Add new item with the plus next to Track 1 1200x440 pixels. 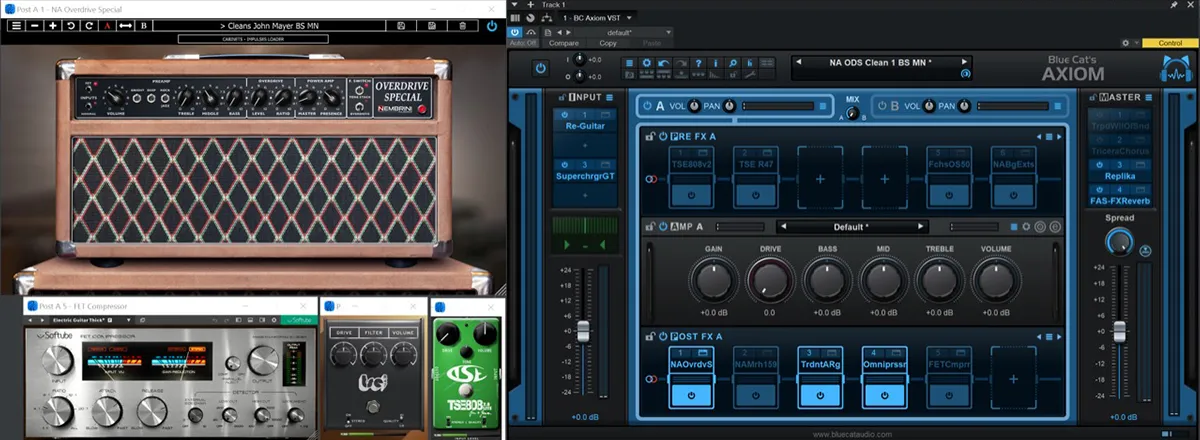531,5
